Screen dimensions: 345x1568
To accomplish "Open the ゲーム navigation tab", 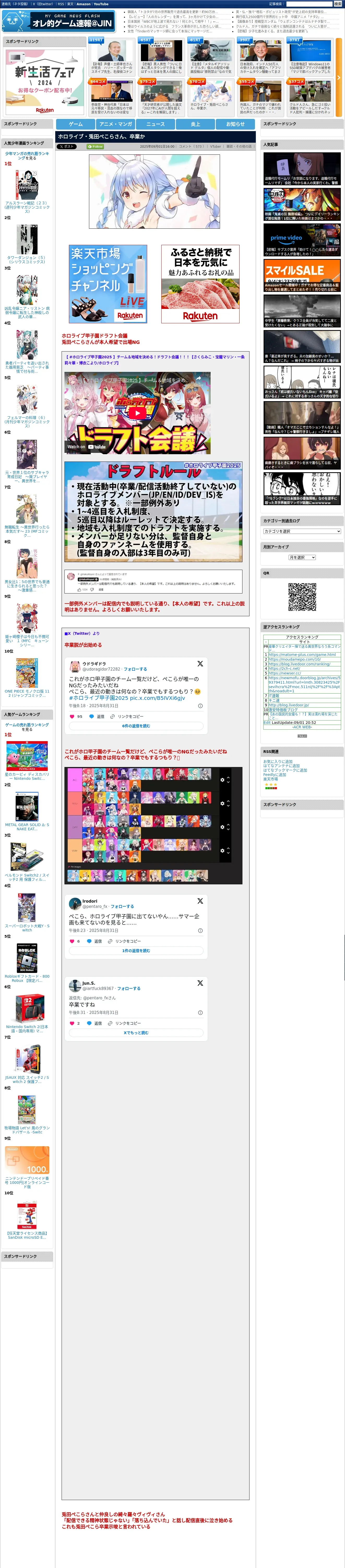I will pyautogui.click(x=76, y=124).
